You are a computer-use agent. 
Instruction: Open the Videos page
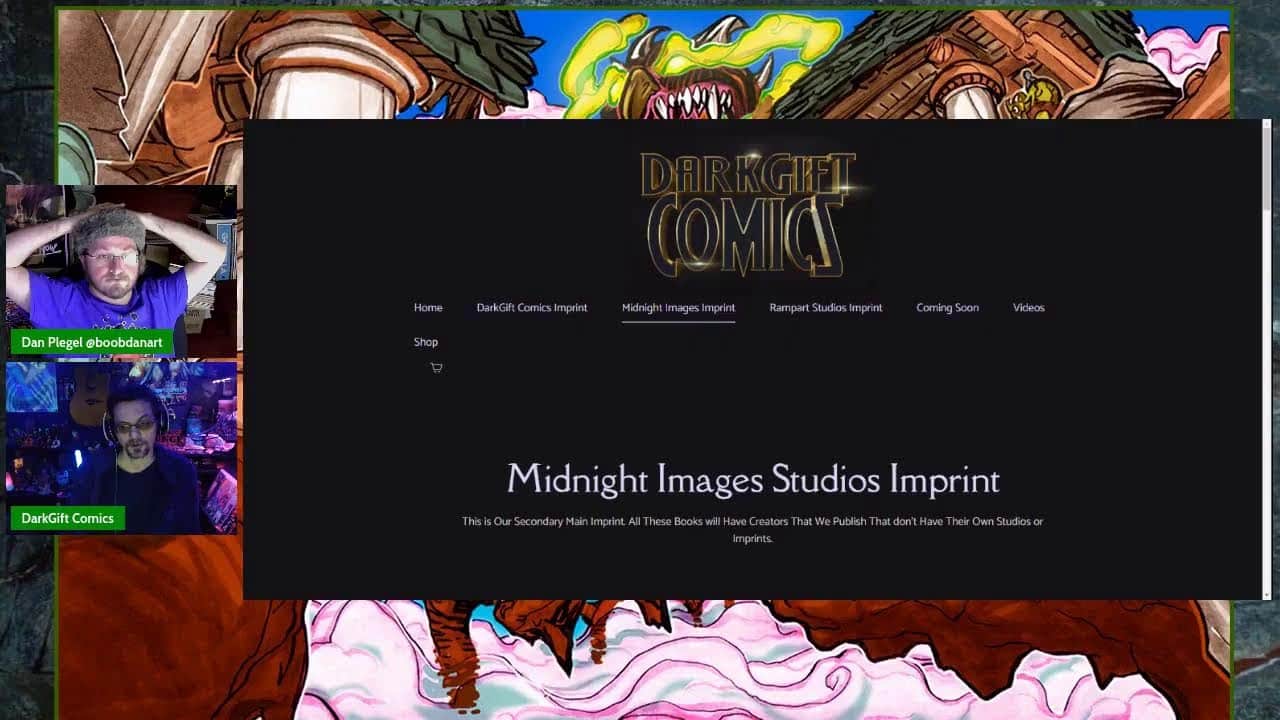pos(1028,308)
